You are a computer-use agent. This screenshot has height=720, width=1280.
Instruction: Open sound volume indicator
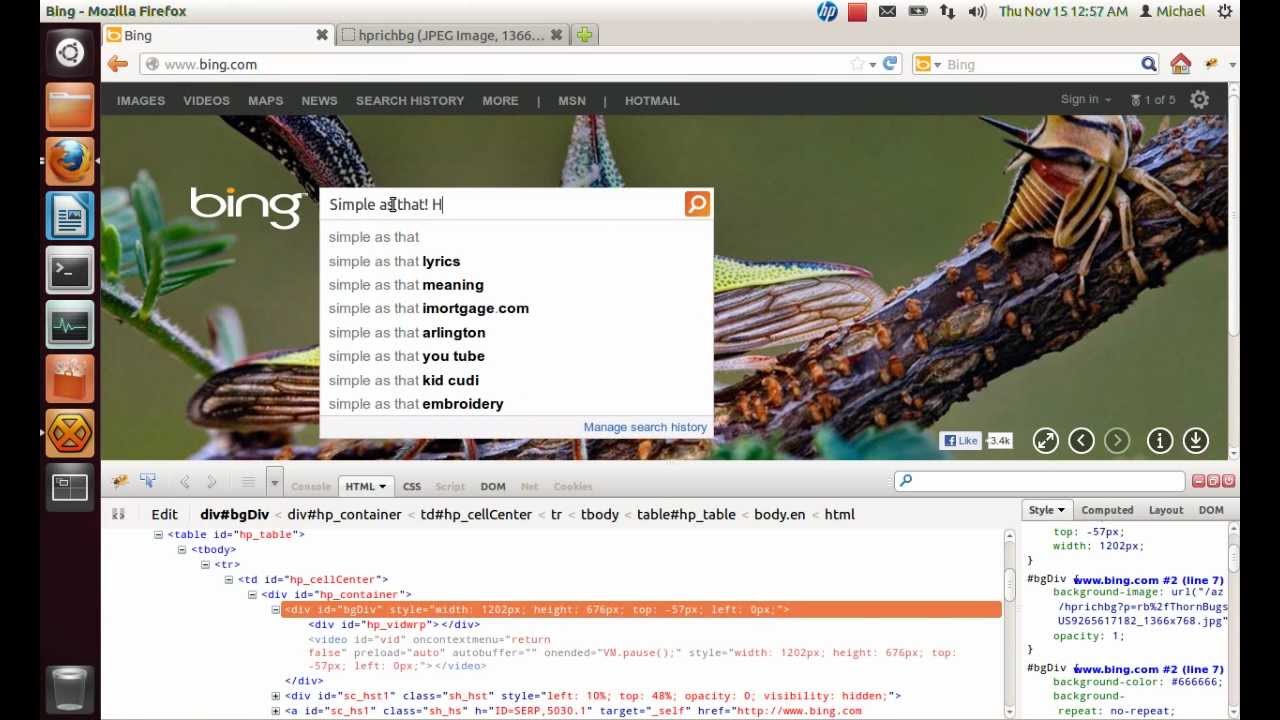[977, 11]
